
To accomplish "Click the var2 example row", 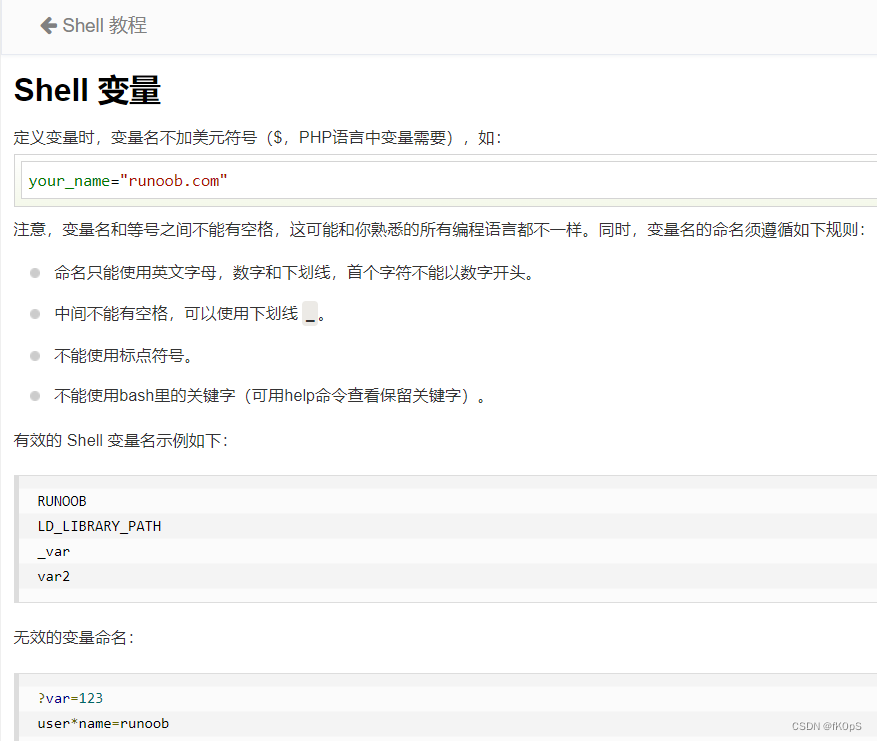I will 53,576.
